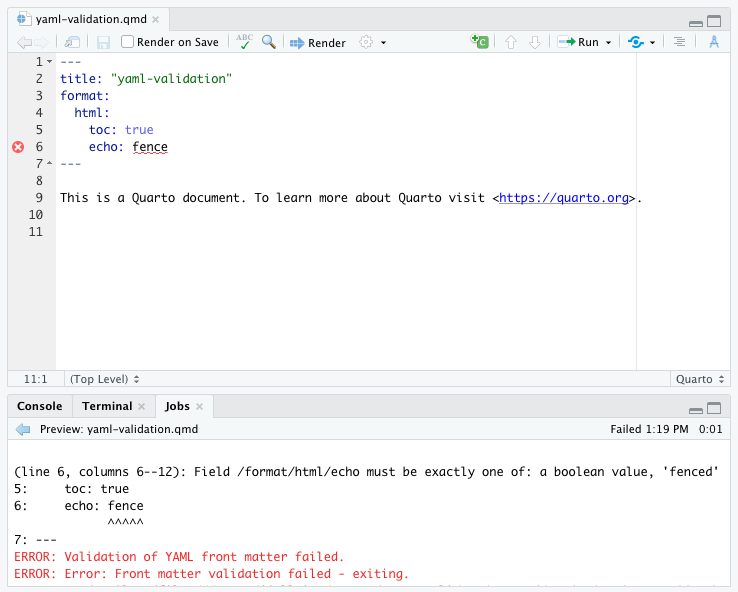Screen dimensions: 738x592
Task: Click the spell check icon
Action: tap(244, 42)
